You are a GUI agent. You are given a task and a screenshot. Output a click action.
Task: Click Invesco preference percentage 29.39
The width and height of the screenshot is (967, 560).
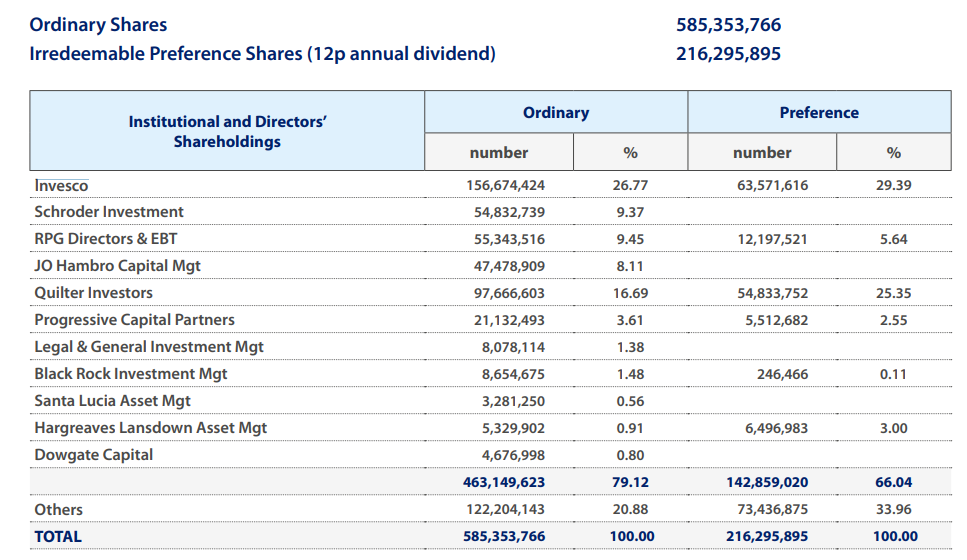(x=893, y=185)
